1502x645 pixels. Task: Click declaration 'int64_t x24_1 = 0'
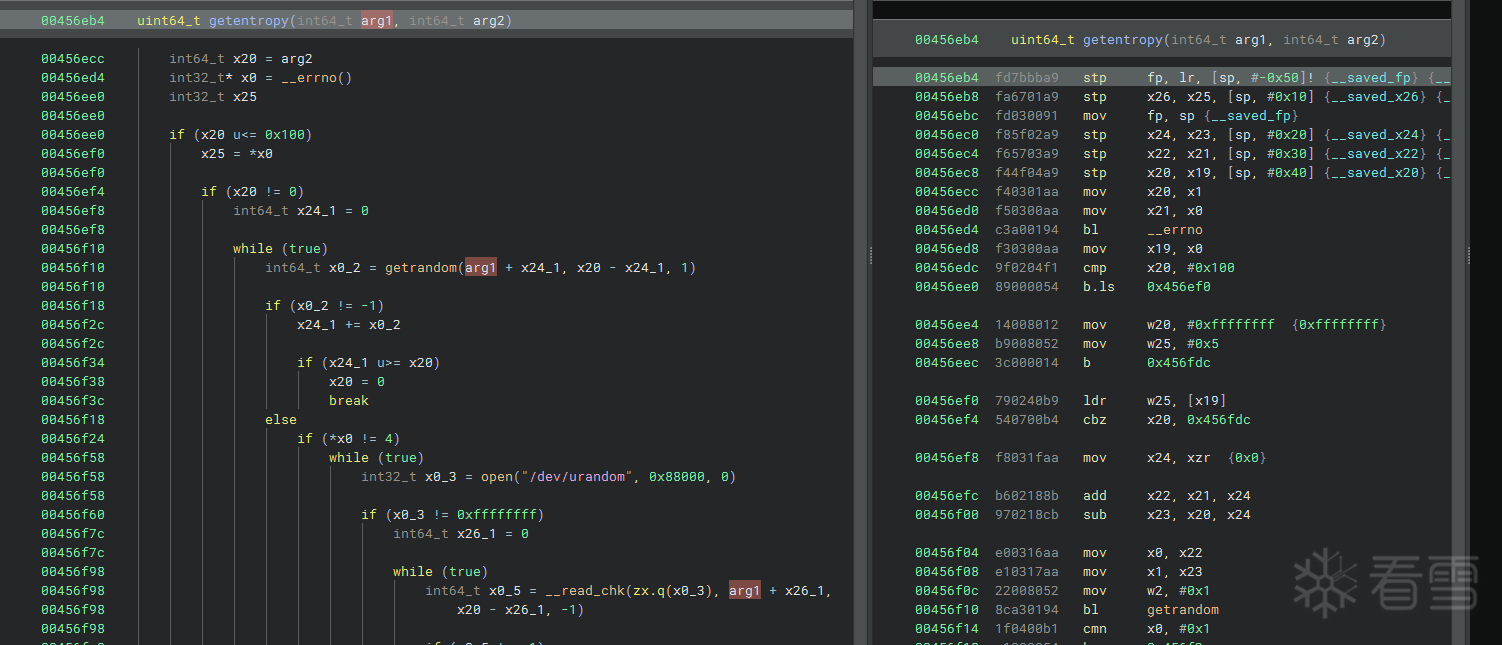[x=301, y=211]
